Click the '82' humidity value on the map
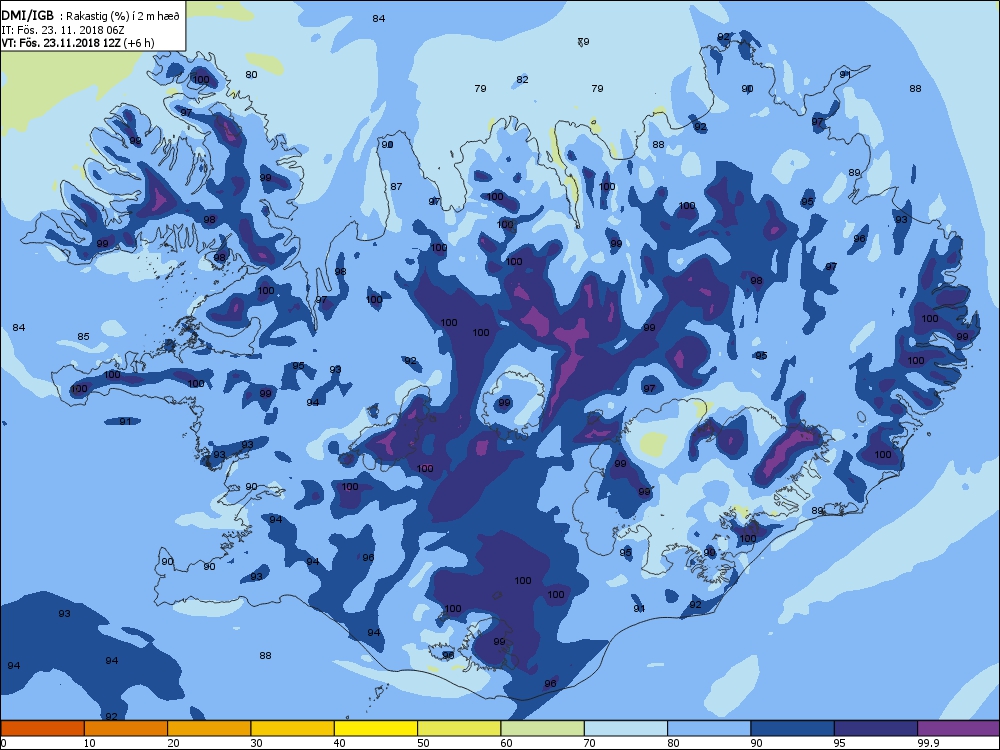The width and height of the screenshot is (1000, 750). 522,80
